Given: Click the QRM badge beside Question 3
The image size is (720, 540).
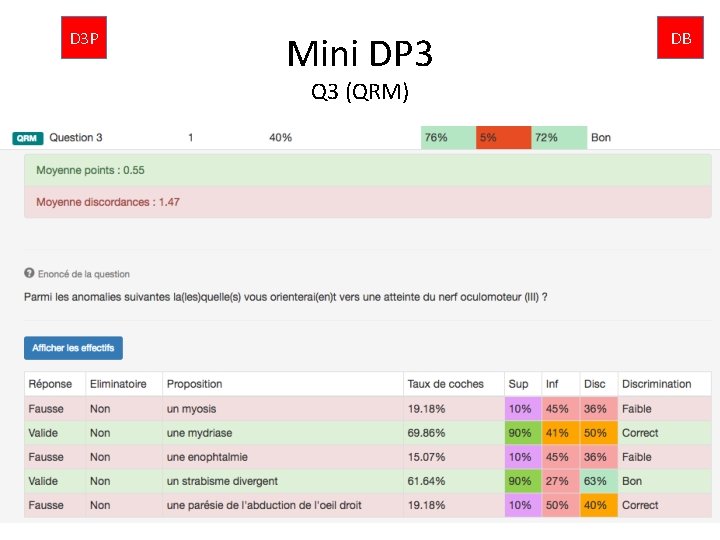Looking at the screenshot, I should click(28, 138).
